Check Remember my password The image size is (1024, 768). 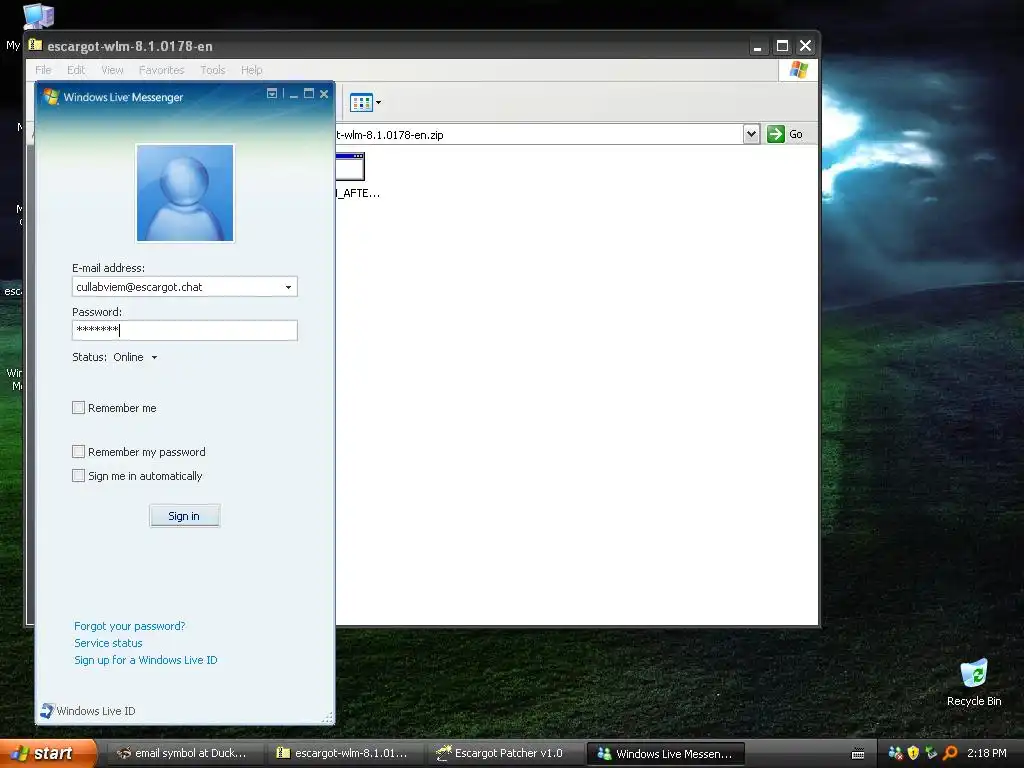click(x=78, y=451)
